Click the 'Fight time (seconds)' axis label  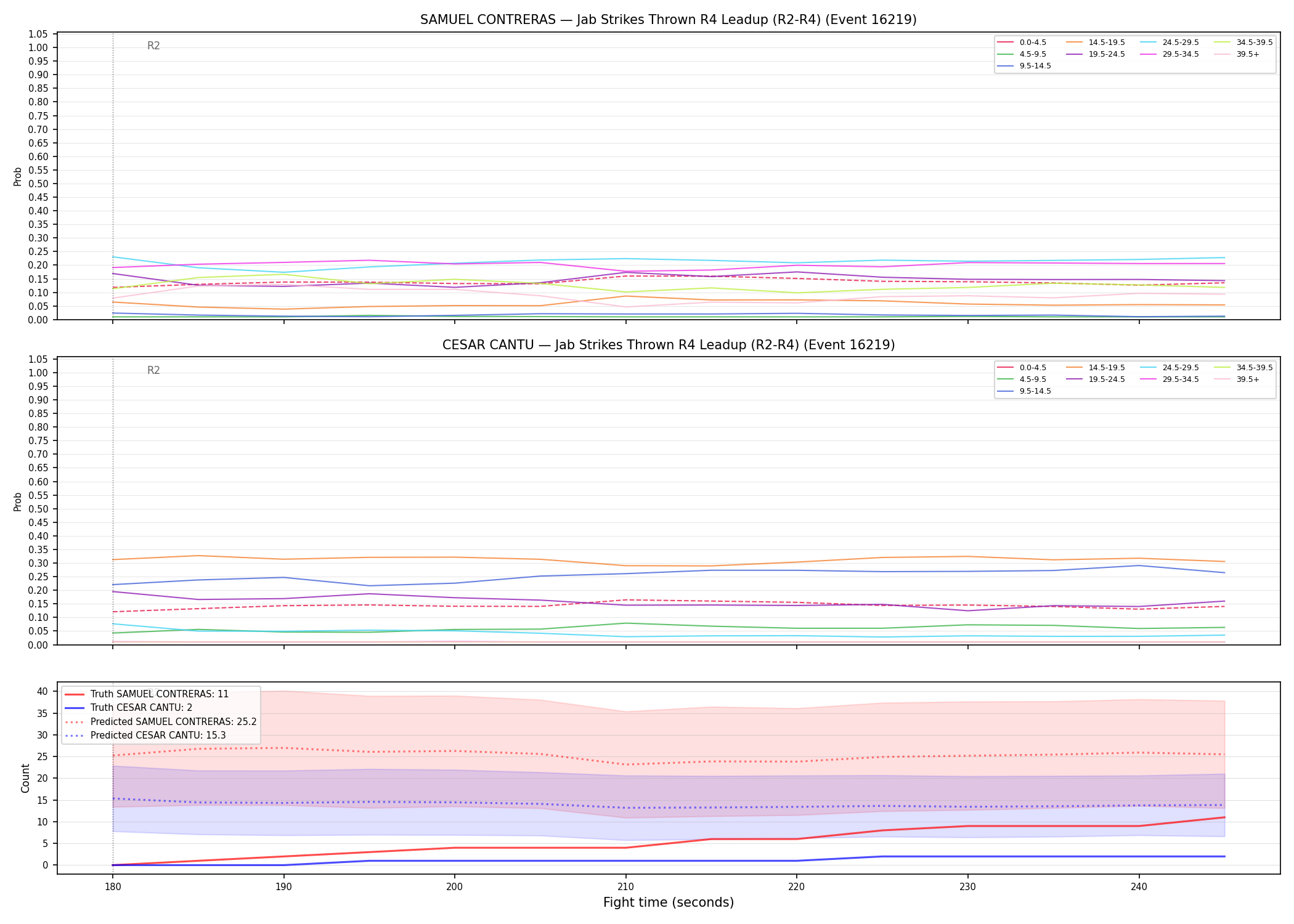(x=668, y=902)
